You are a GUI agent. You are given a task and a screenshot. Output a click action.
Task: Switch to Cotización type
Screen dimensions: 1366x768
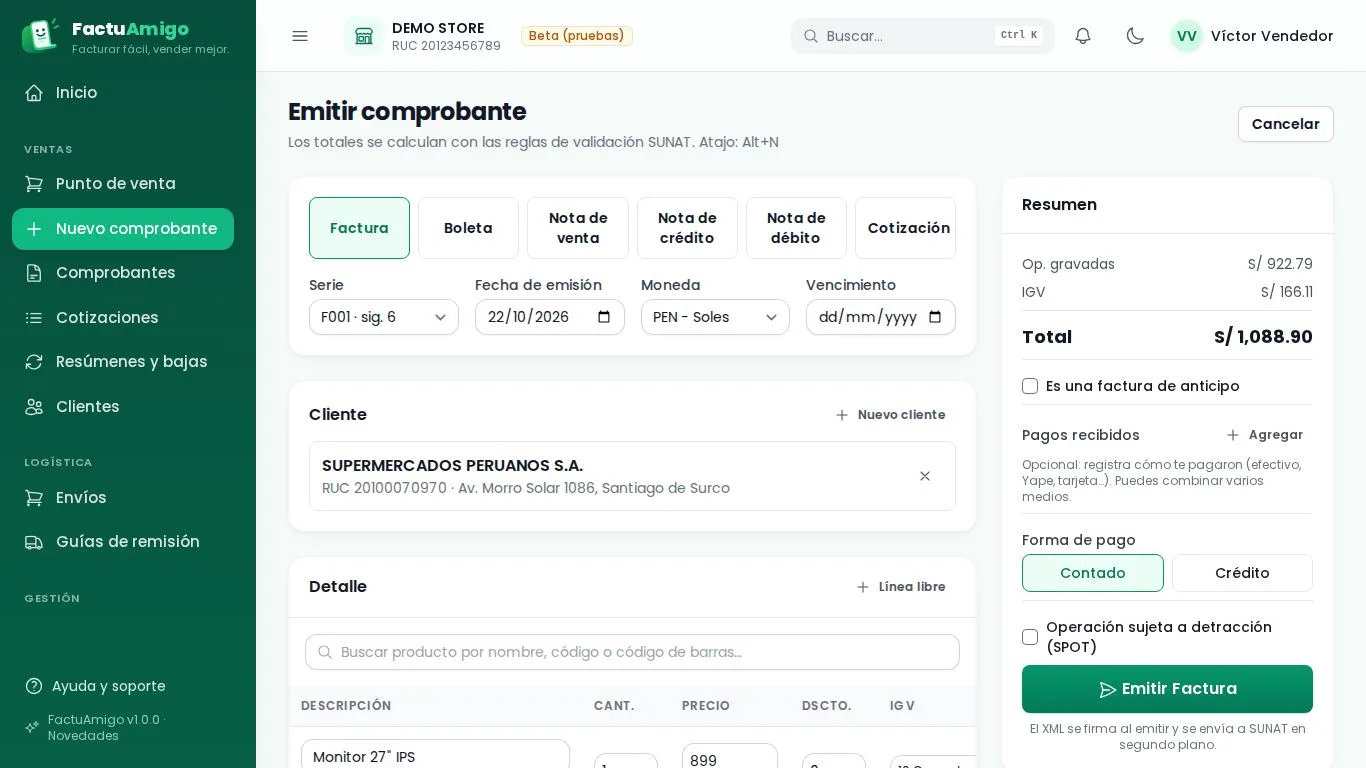pyautogui.click(x=906, y=228)
